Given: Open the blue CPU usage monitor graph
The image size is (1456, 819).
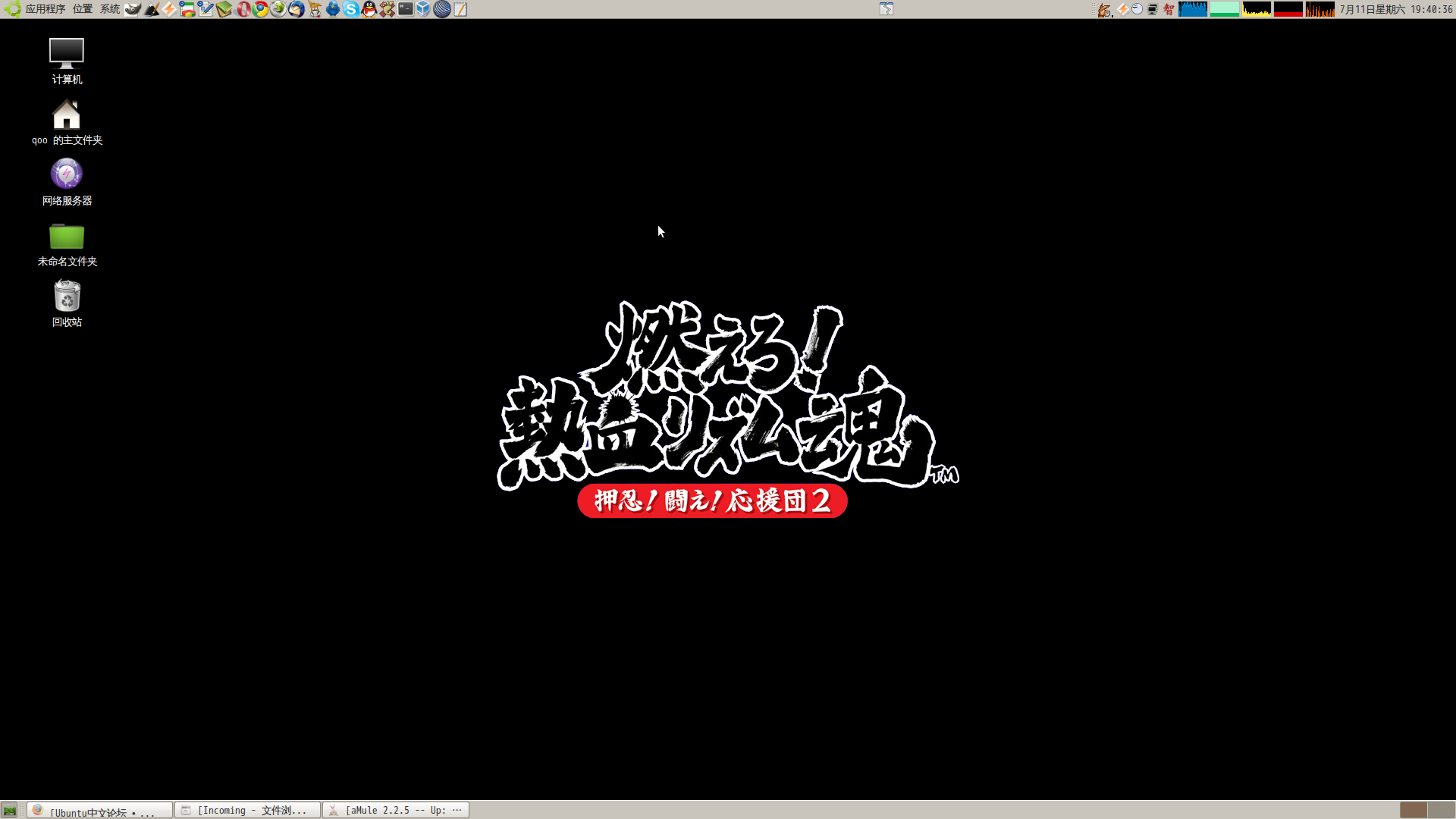Looking at the screenshot, I should 1193,9.
